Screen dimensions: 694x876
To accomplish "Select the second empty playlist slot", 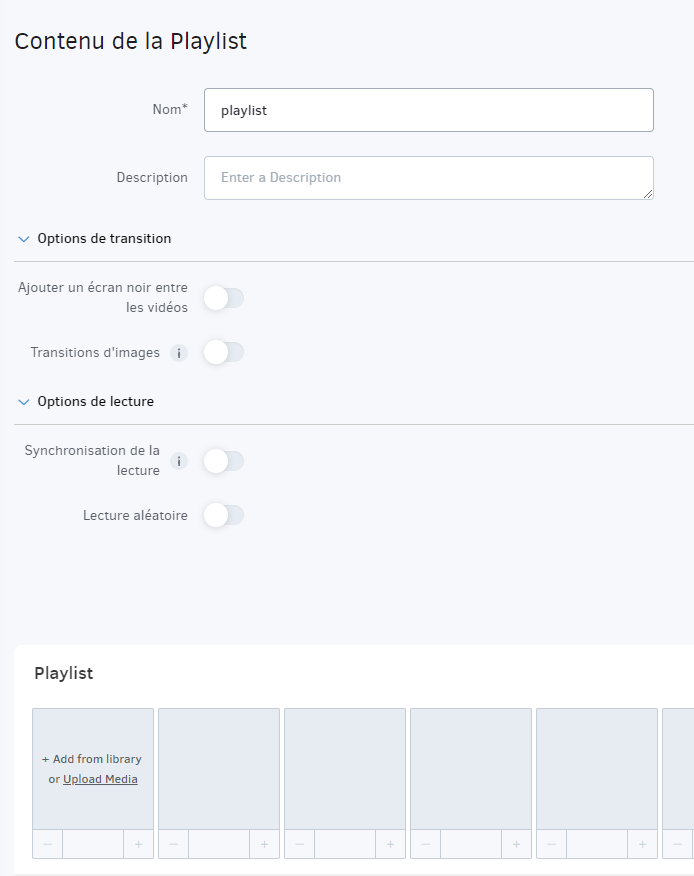I will (x=219, y=769).
